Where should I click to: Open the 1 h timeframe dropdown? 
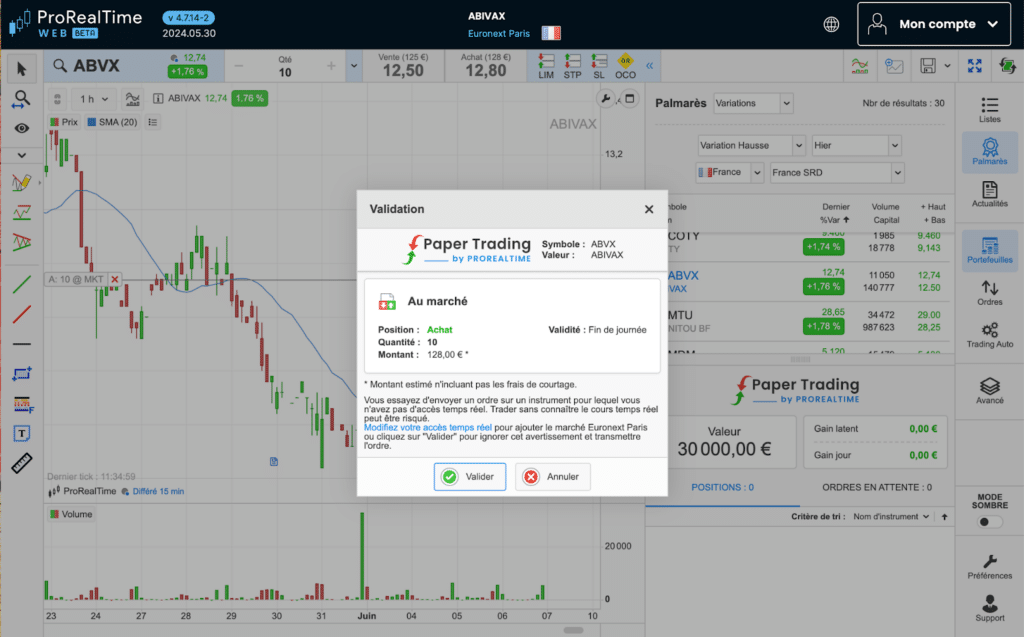point(93,99)
